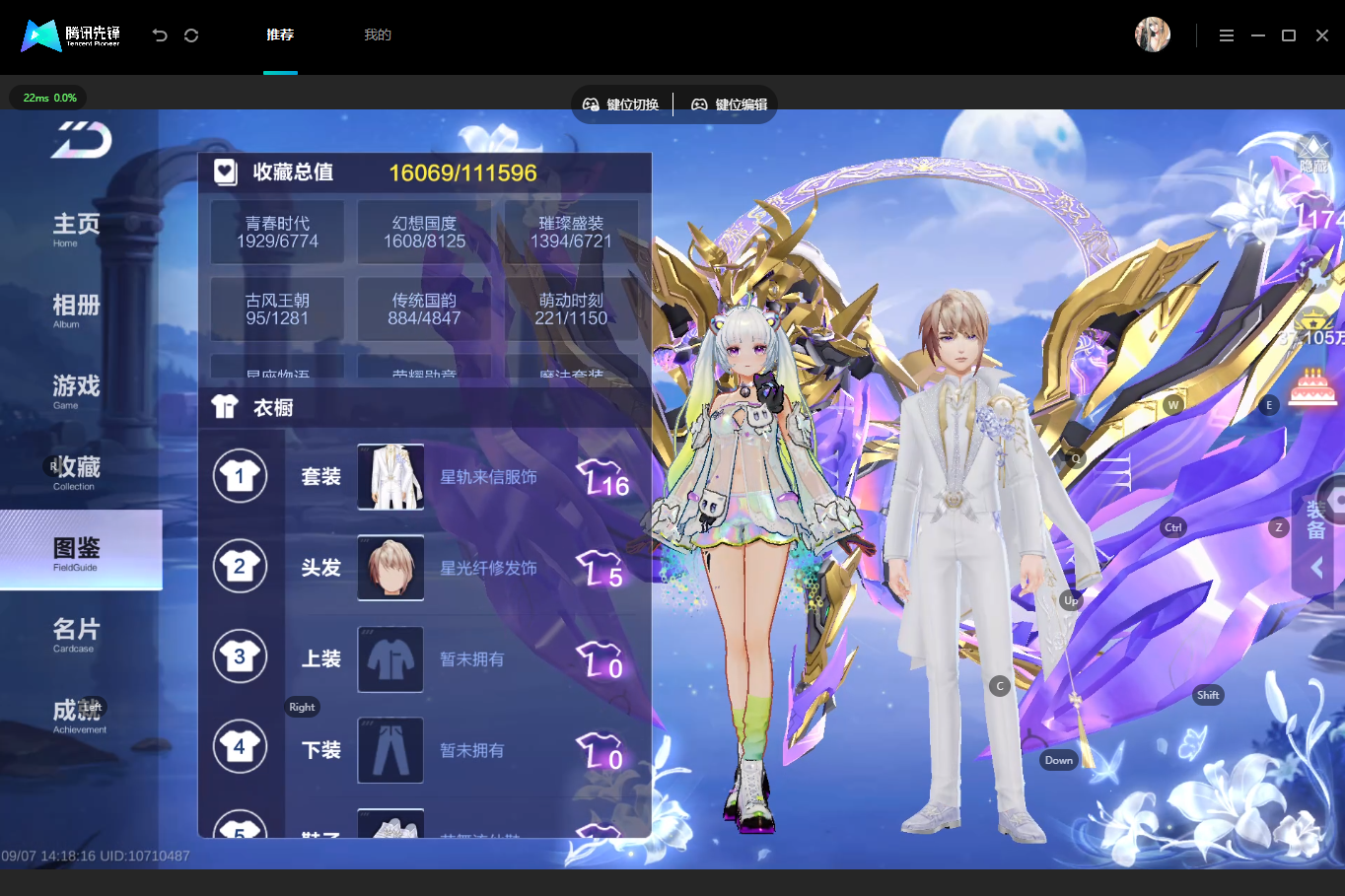Open 游戏 Game in the sidebar
The height and width of the screenshot is (896, 1345).
click(x=77, y=390)
